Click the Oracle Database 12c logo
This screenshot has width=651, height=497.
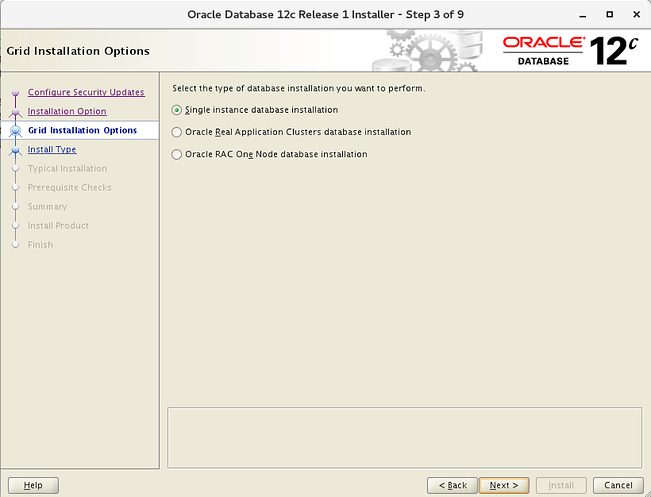pyautogui.click(x=568, y=50)
